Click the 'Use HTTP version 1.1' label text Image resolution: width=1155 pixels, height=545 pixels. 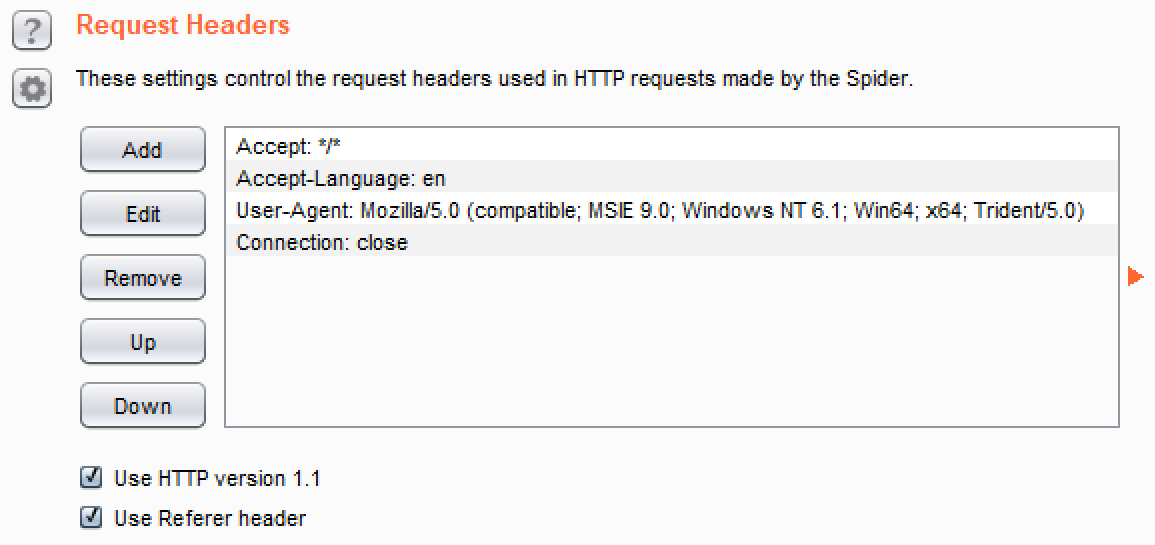tap(217, 479)
